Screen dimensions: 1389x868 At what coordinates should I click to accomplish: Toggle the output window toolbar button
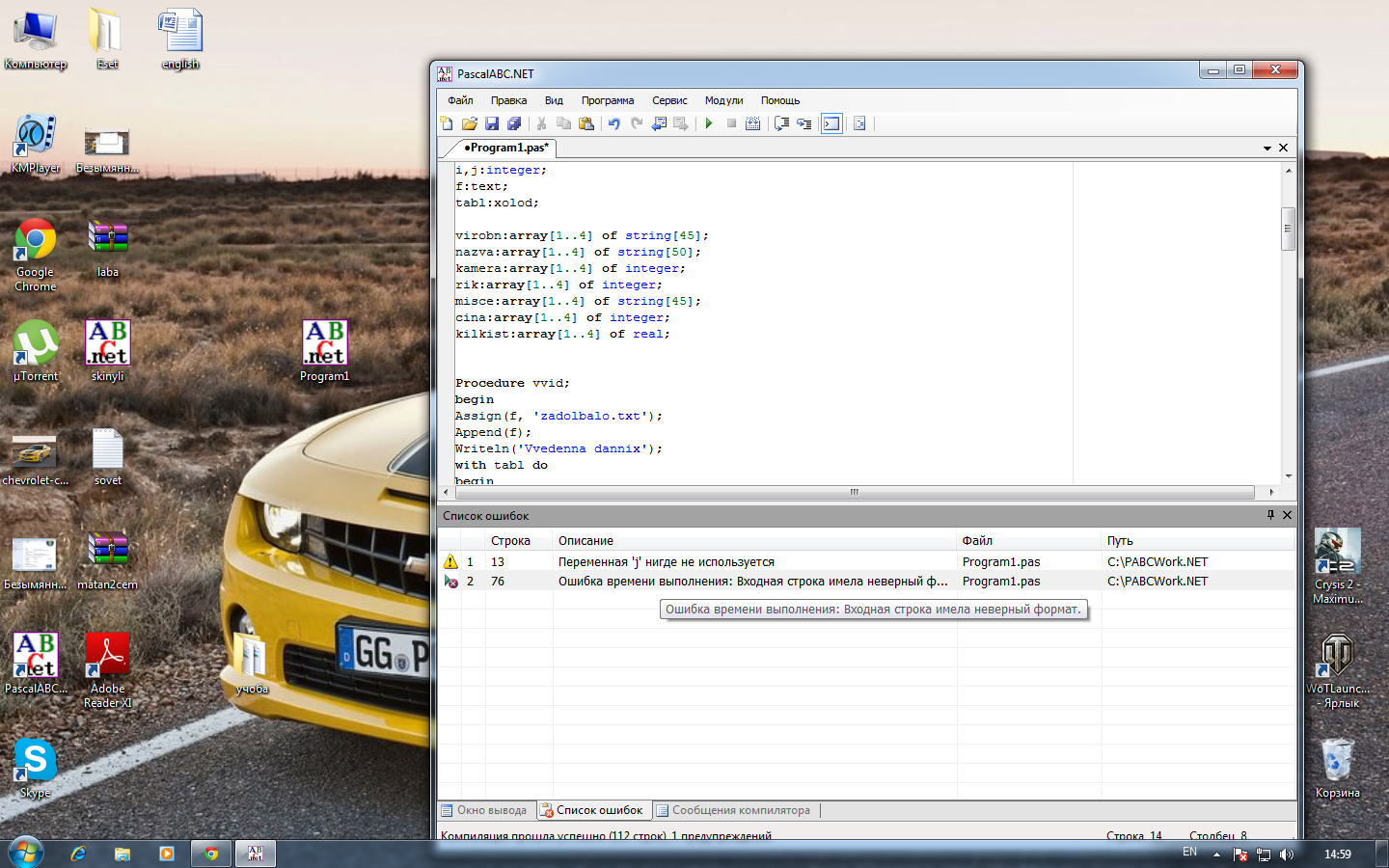click(x=831, y=123)
